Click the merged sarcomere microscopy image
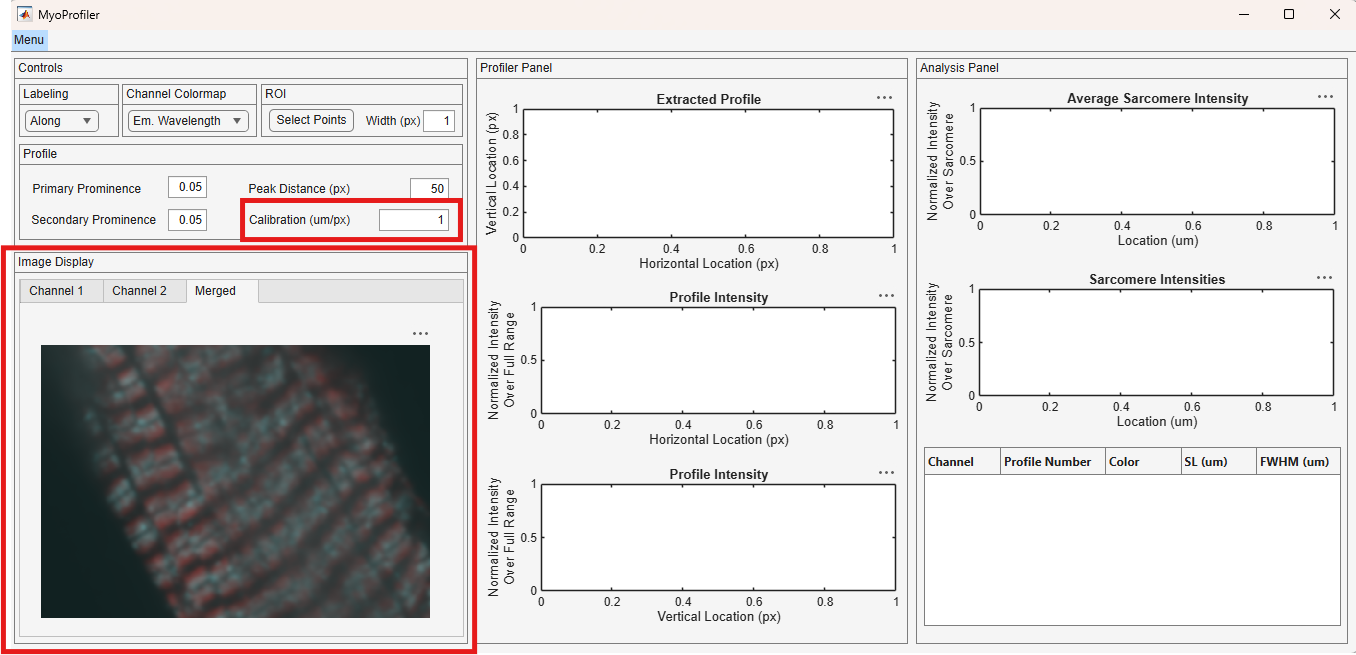The height and width of the screenshot is (655, 1356). [235, 481]
